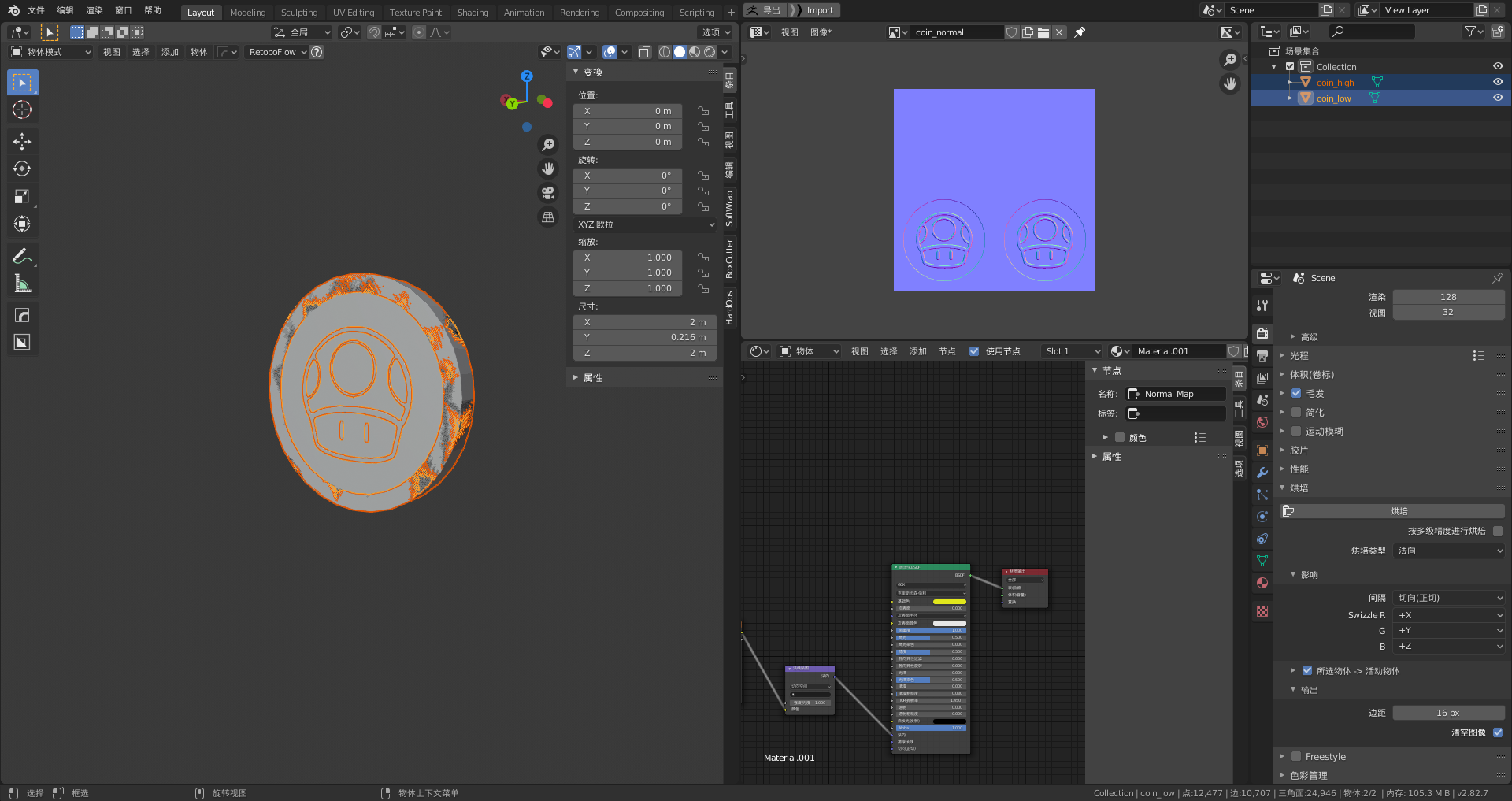Open the 物体模式 mode dropdown
This screenshot has height=801, width=1512.
(50, 52)
